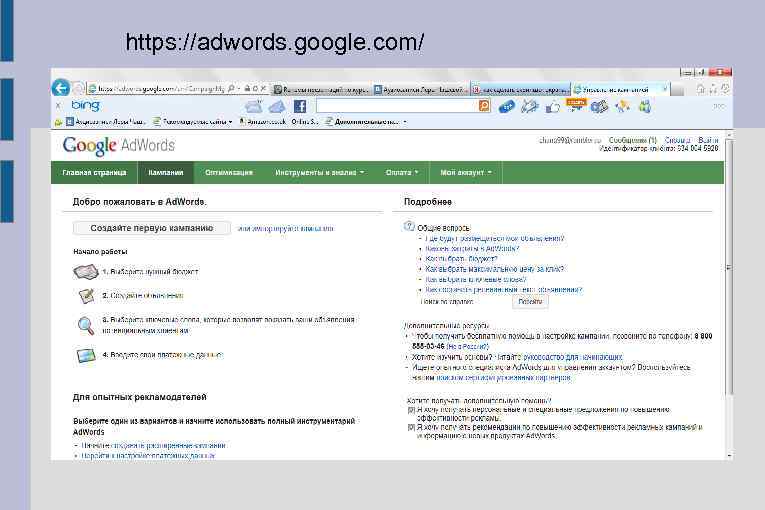
Task: Click step 2 Создайте объявления link
Action: pyautogui.click(x=147, y=296)
